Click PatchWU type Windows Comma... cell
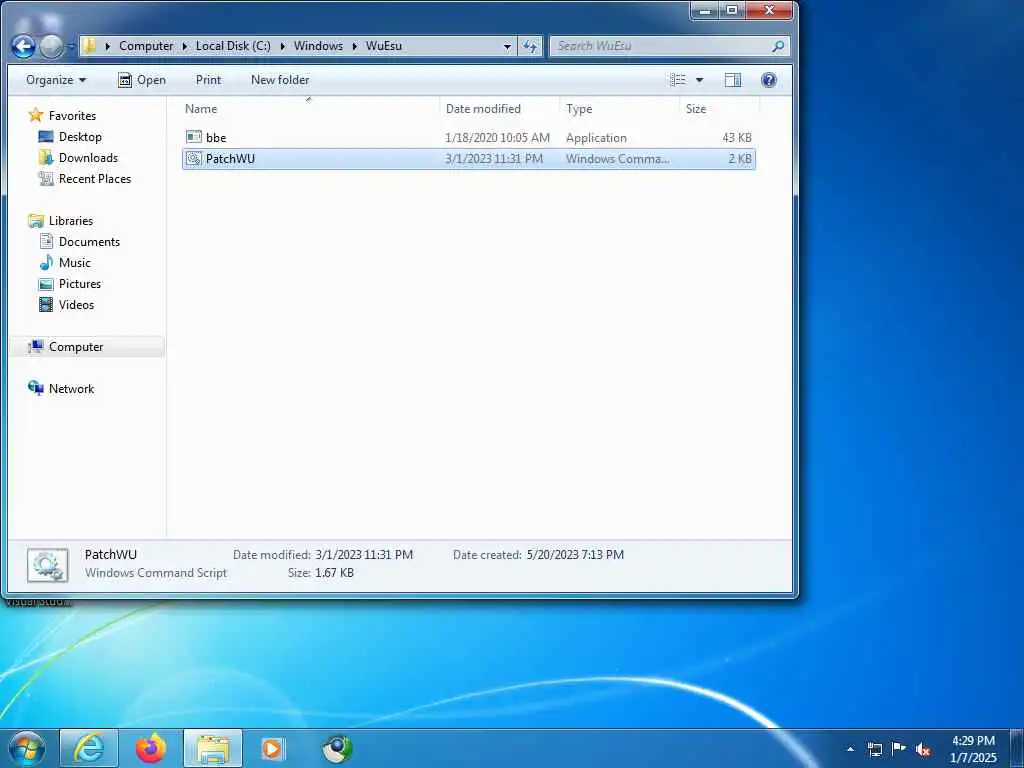This screenshot has width=1024, height=768. (617, 159)
